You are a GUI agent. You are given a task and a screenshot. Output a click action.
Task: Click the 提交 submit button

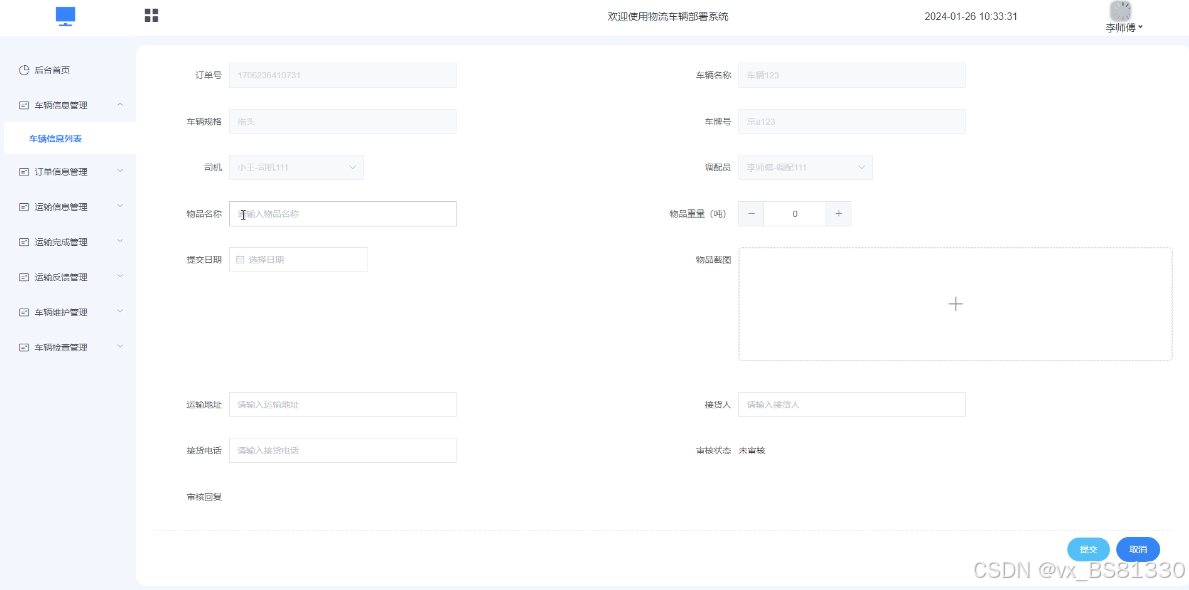click(1088, 549)
